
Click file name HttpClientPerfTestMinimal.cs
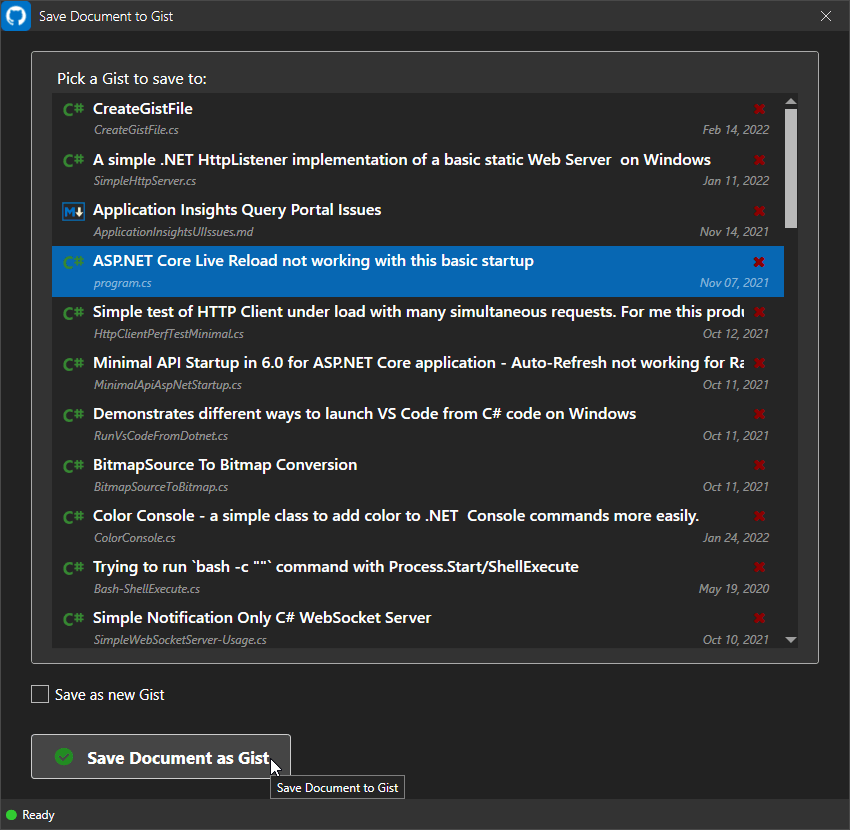pyautogui.click(x=169, y=334)
